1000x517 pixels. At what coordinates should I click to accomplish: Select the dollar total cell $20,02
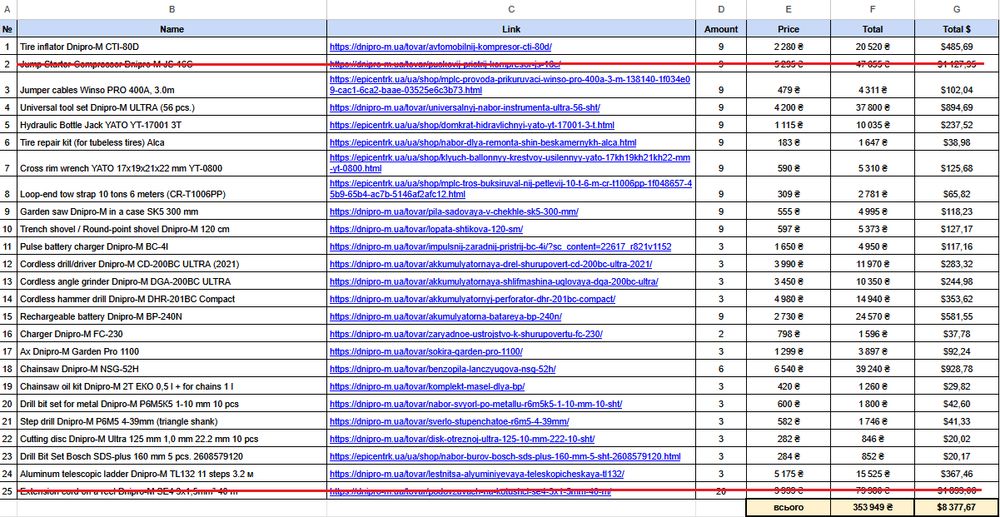(x=957, y=439)
